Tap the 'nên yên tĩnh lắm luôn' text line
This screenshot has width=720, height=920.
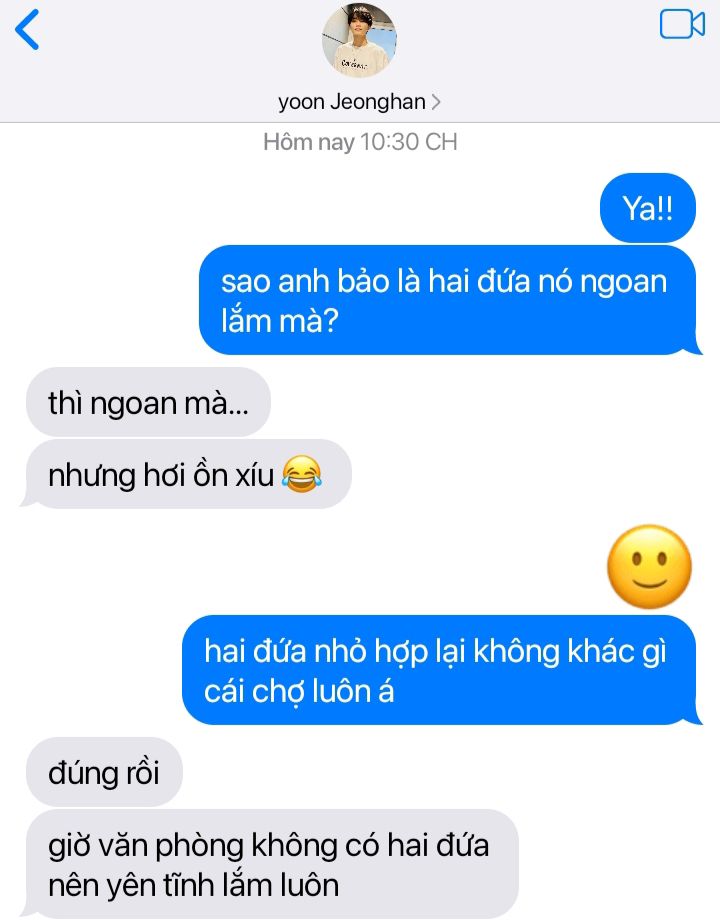point(194,885)
